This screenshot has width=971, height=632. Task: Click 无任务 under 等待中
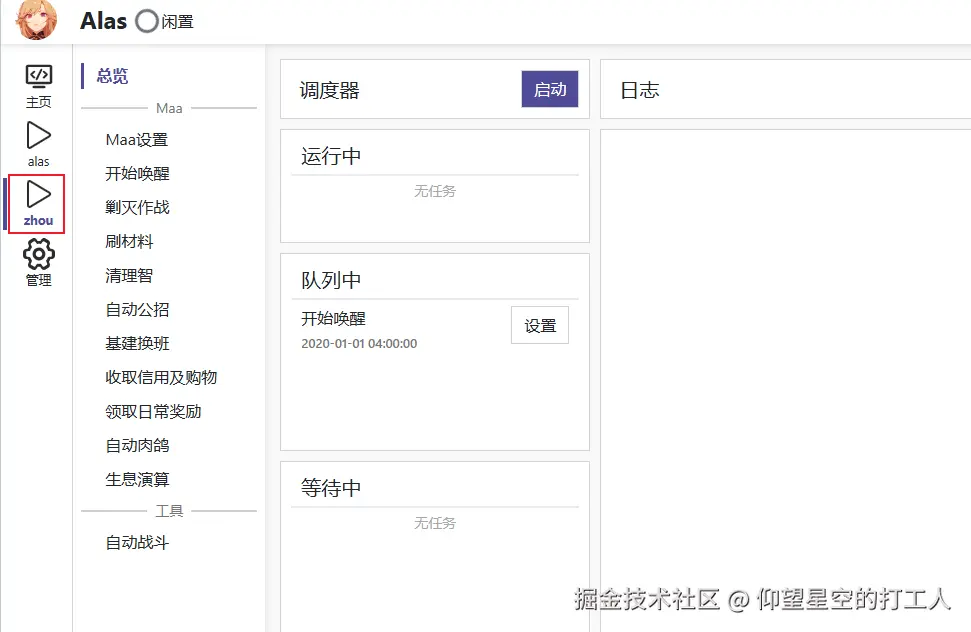click(x=435, y=524)
